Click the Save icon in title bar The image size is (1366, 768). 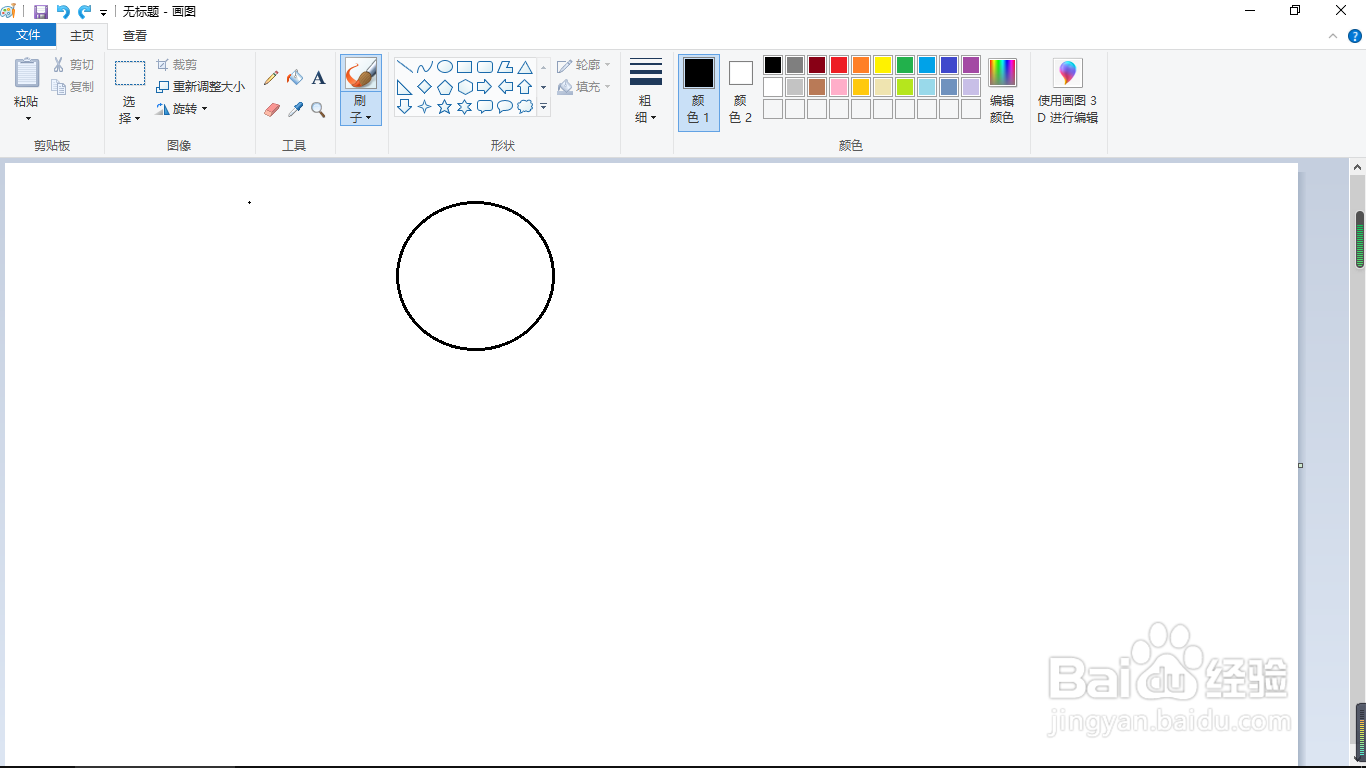pos(41,11)
